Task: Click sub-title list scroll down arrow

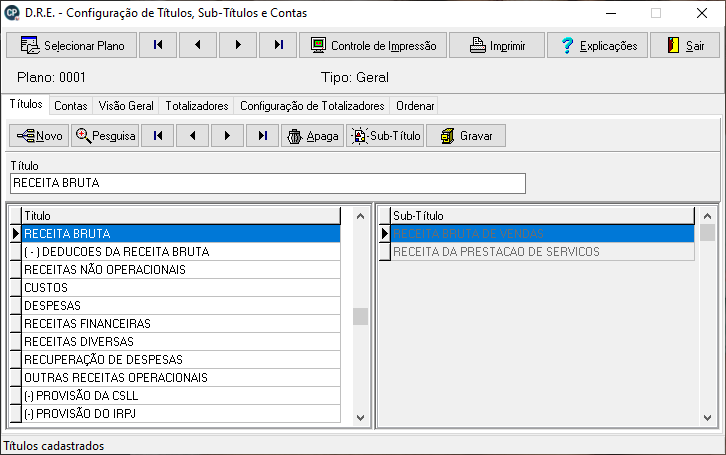Action: point(707,418)
